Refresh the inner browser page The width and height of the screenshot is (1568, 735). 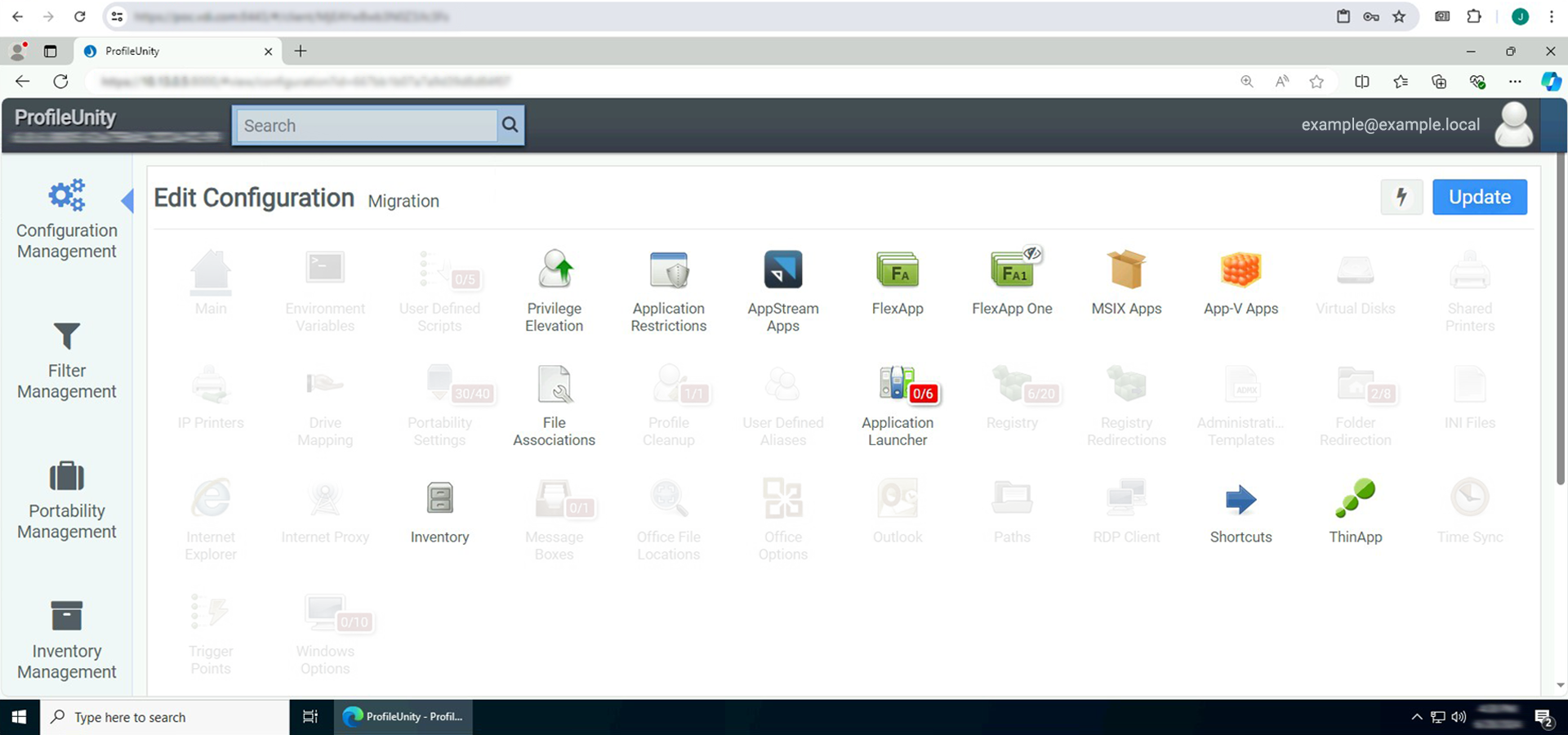click(x=60, y=81)
